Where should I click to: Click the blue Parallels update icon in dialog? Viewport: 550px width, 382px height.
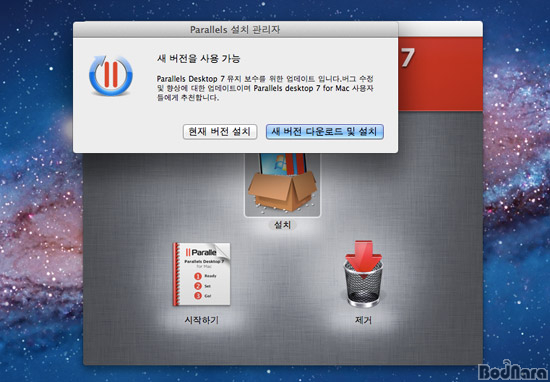tap(111, 75)
